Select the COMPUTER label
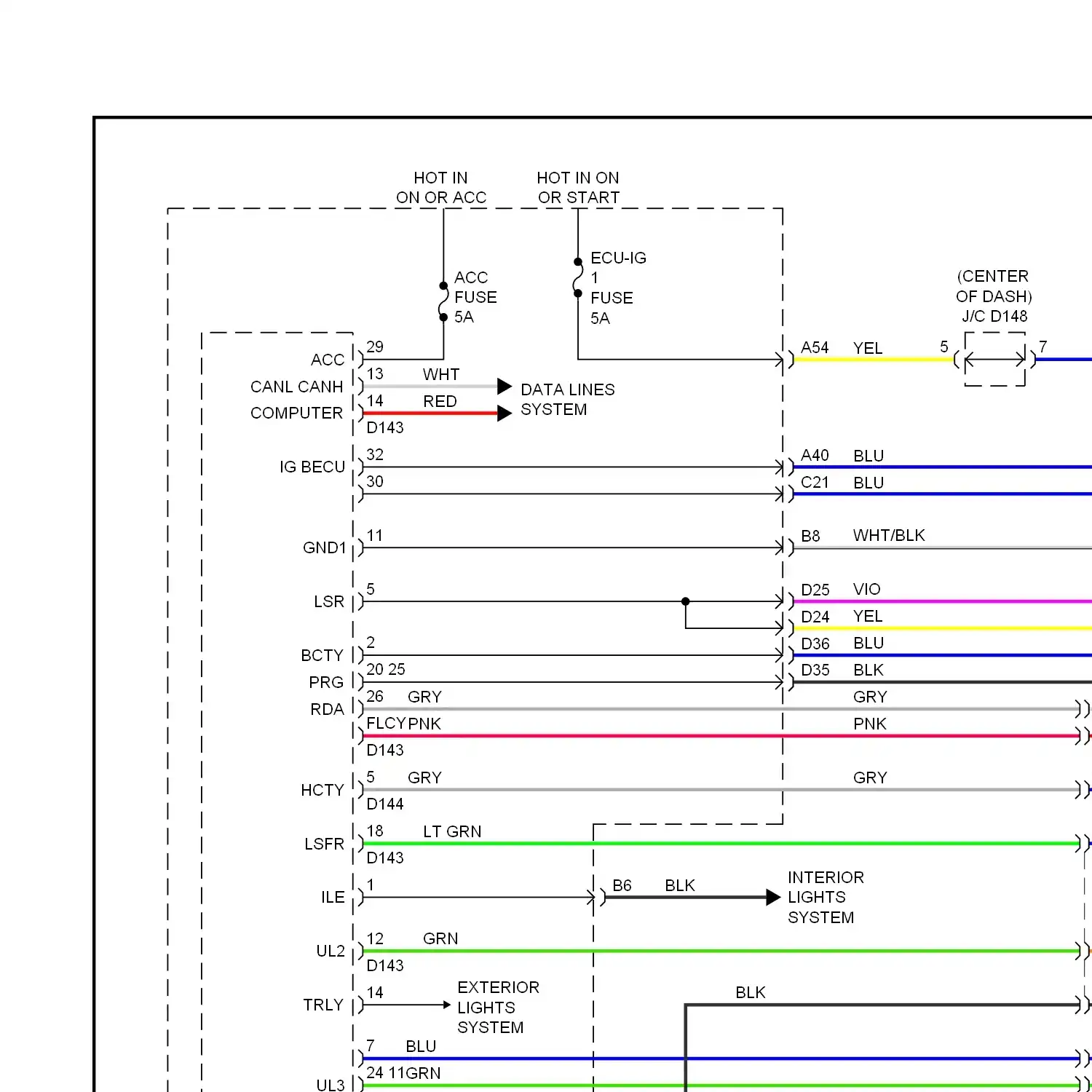Image resolution: width=1092 pixels, height=1092 pixels. click(296, 413)
